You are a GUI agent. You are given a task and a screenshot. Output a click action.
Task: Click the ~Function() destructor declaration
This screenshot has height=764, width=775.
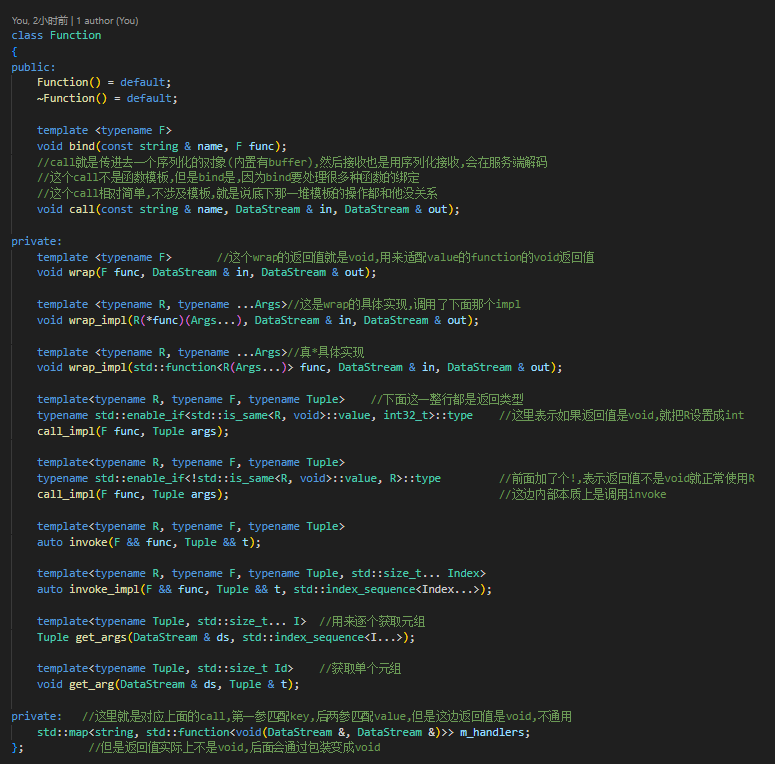[69, 98]
